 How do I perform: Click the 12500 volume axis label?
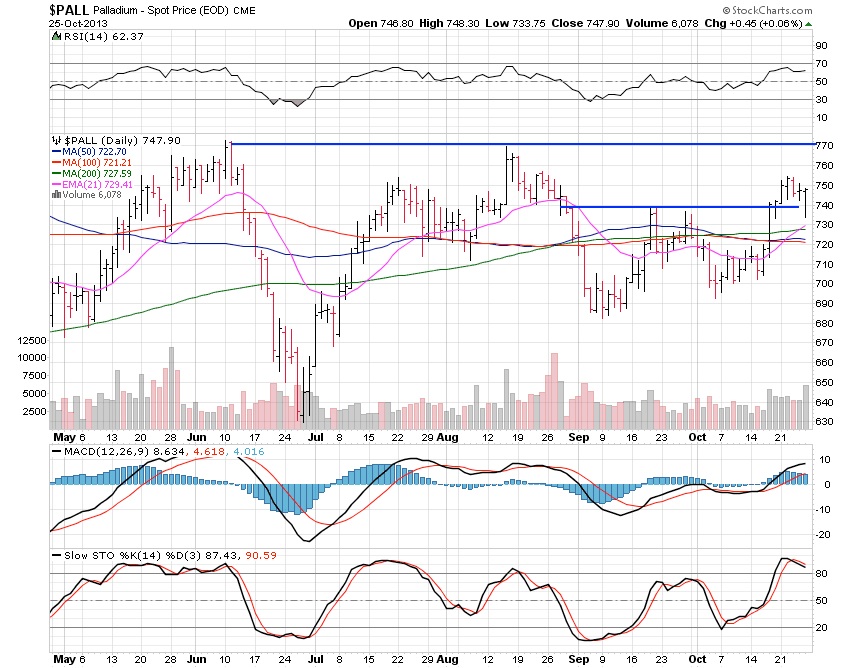(32, 341)
